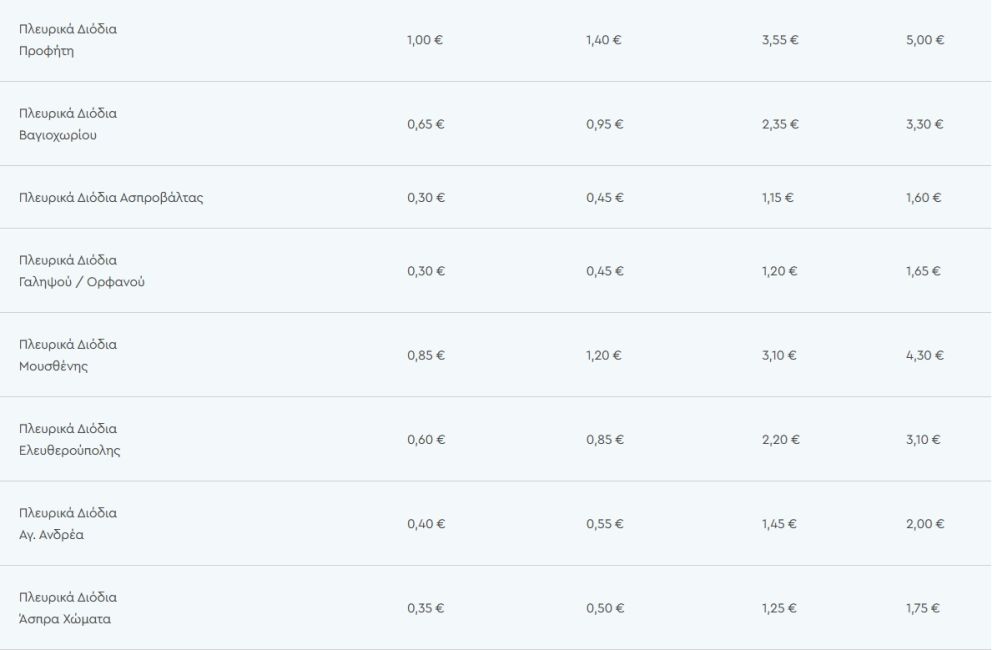Viewport: 992px width, 650px height.
Task: Click the 0,85 € price in Μουσθένης row
Action: tap(426, 355)
